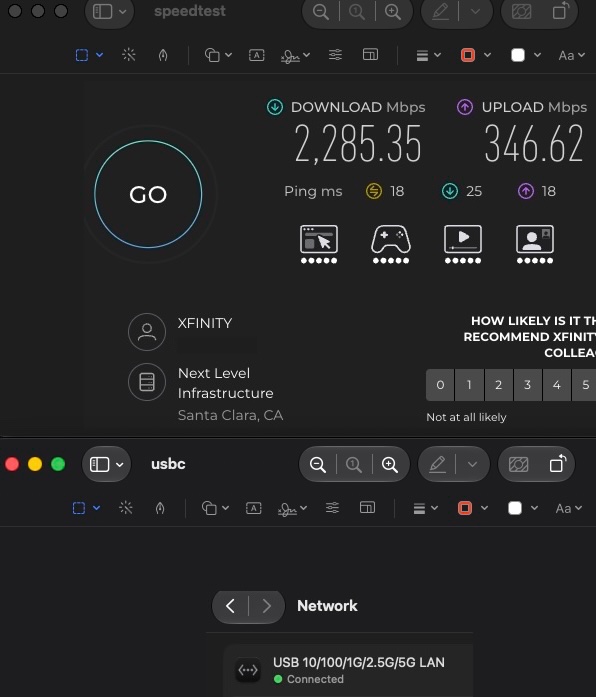Image resolution: width=596 pixels, height=697 pixels.
Task: Click the idle ping icon showing 18
Action: (x=374, y=191)
